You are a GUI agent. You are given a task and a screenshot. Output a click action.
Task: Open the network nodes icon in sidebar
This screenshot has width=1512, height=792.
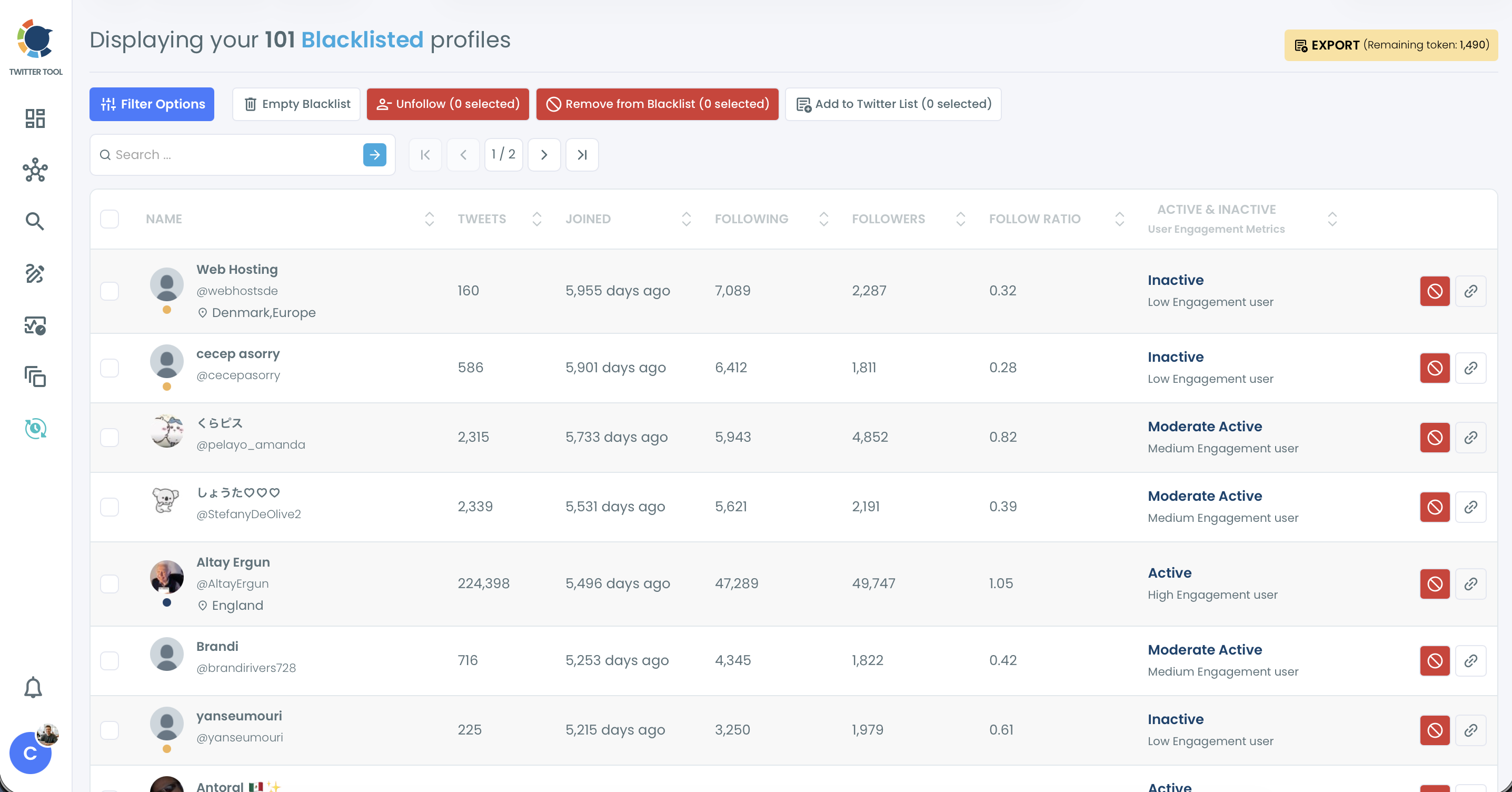coord(35,170)
